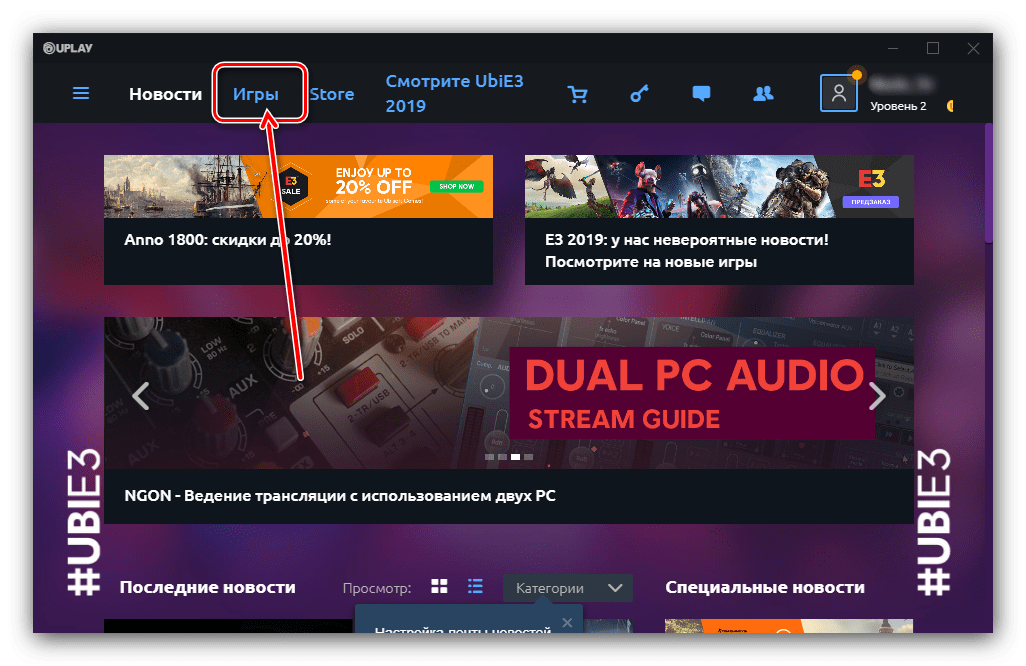Open the hamburger menu
This screenshot has width=1026, height=666.
[80, 94]
